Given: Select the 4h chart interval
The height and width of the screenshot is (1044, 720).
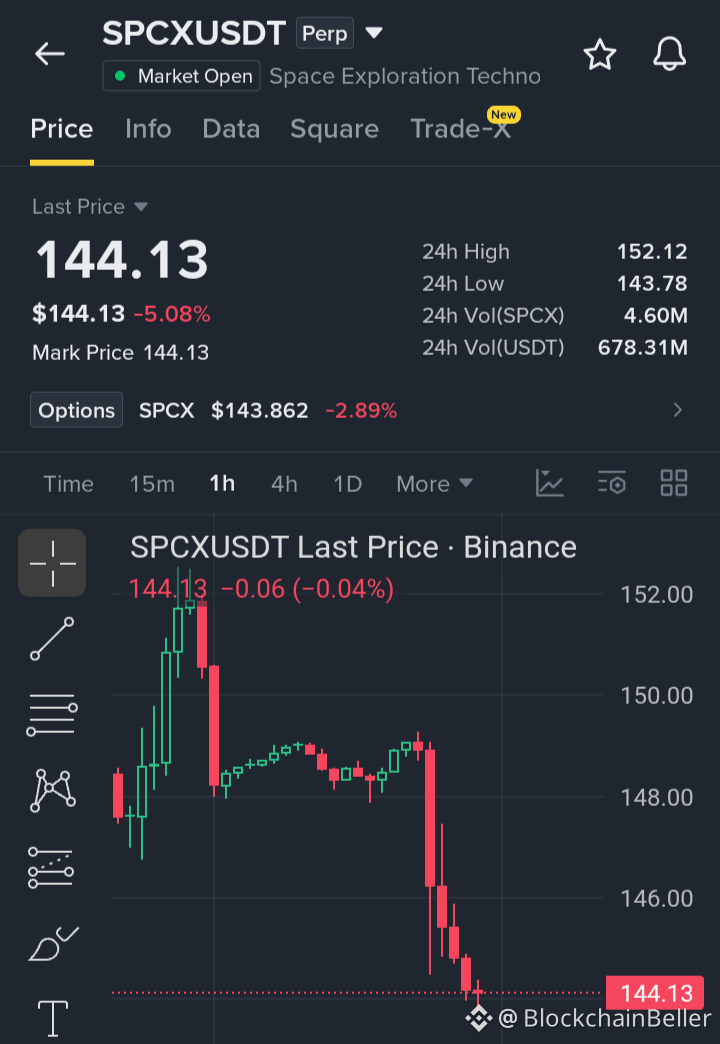Looking at the screenshot, I should click(284, 484).
